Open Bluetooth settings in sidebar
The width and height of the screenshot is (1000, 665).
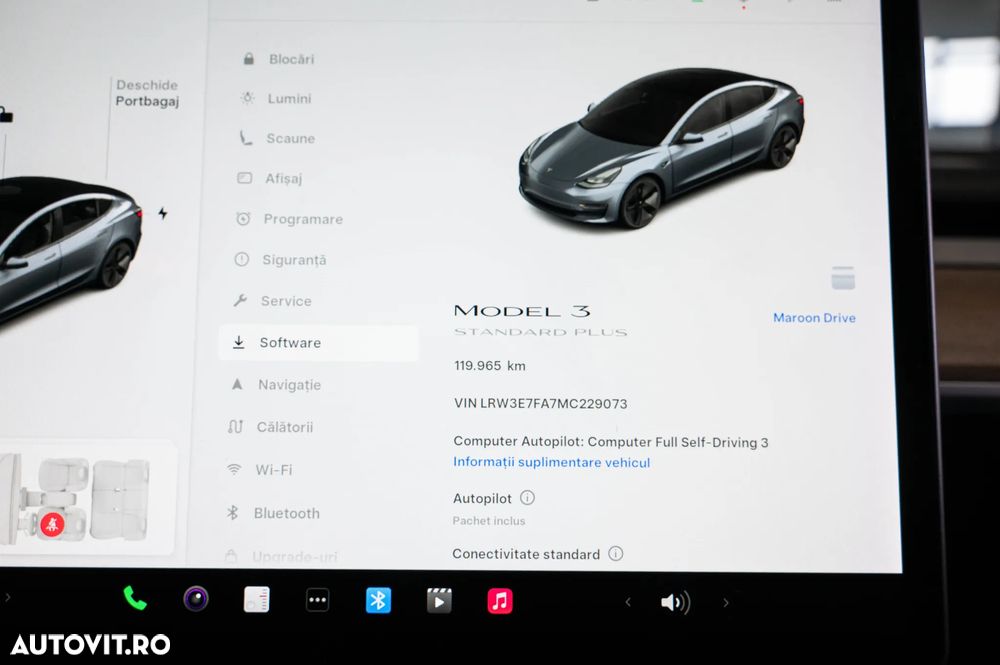(x=272, y=513)
